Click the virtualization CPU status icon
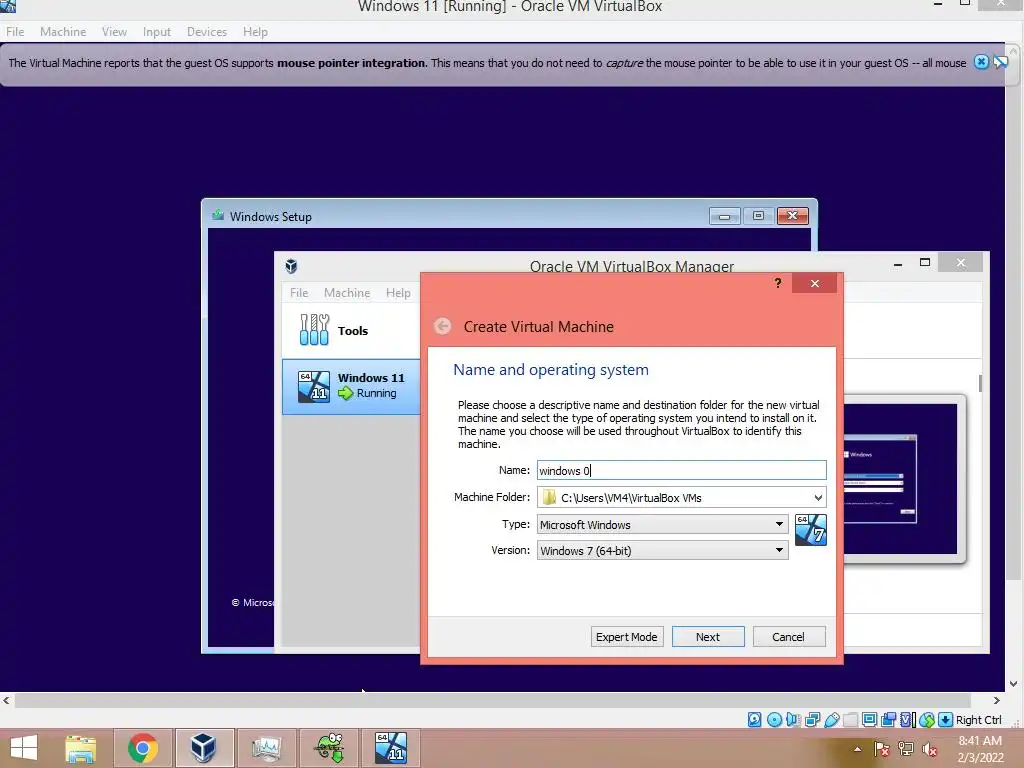Screen dimensions: 1024x768 click(x=908, y=720)
